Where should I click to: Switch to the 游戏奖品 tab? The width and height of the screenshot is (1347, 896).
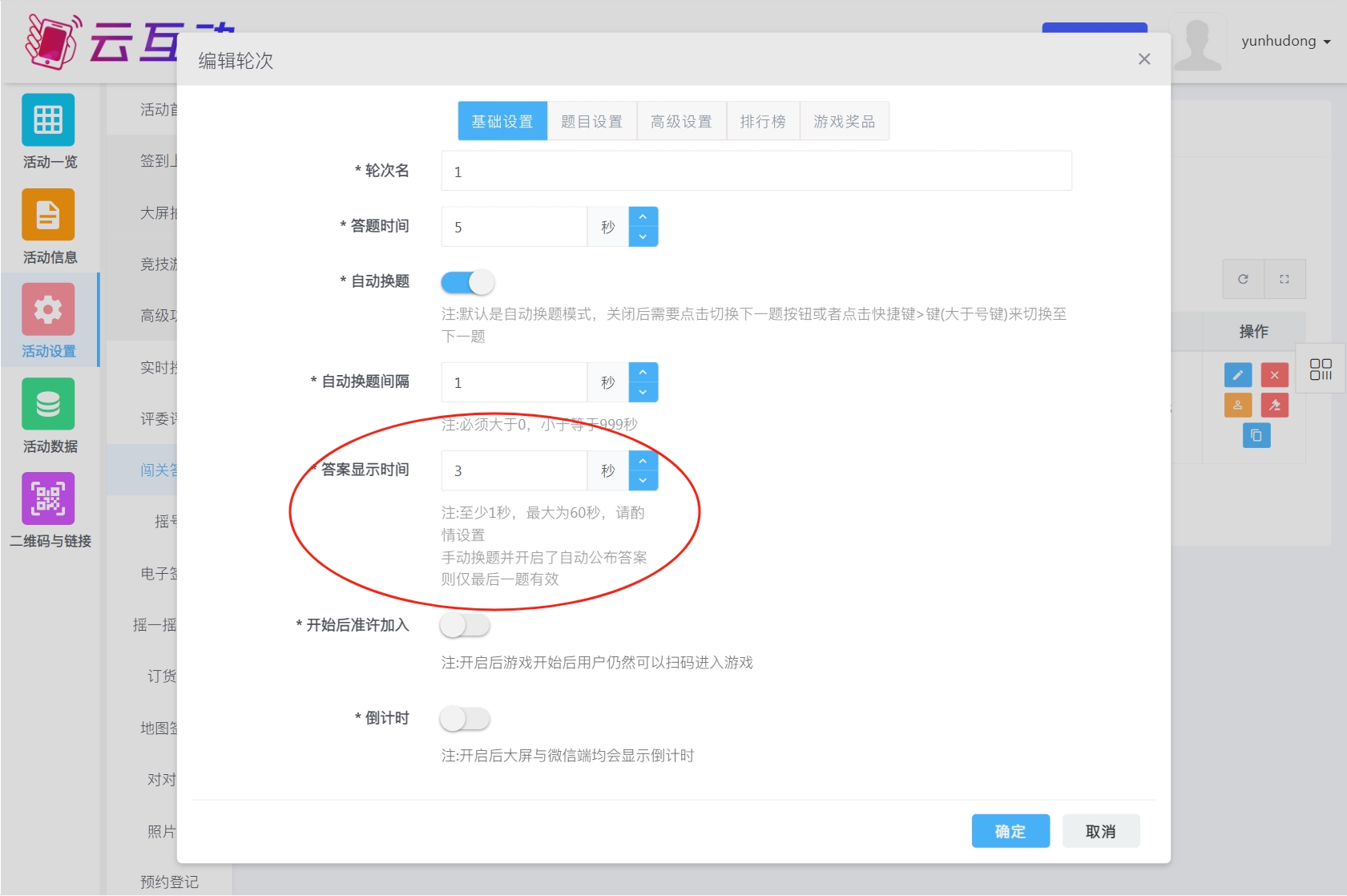pos(845,121)
